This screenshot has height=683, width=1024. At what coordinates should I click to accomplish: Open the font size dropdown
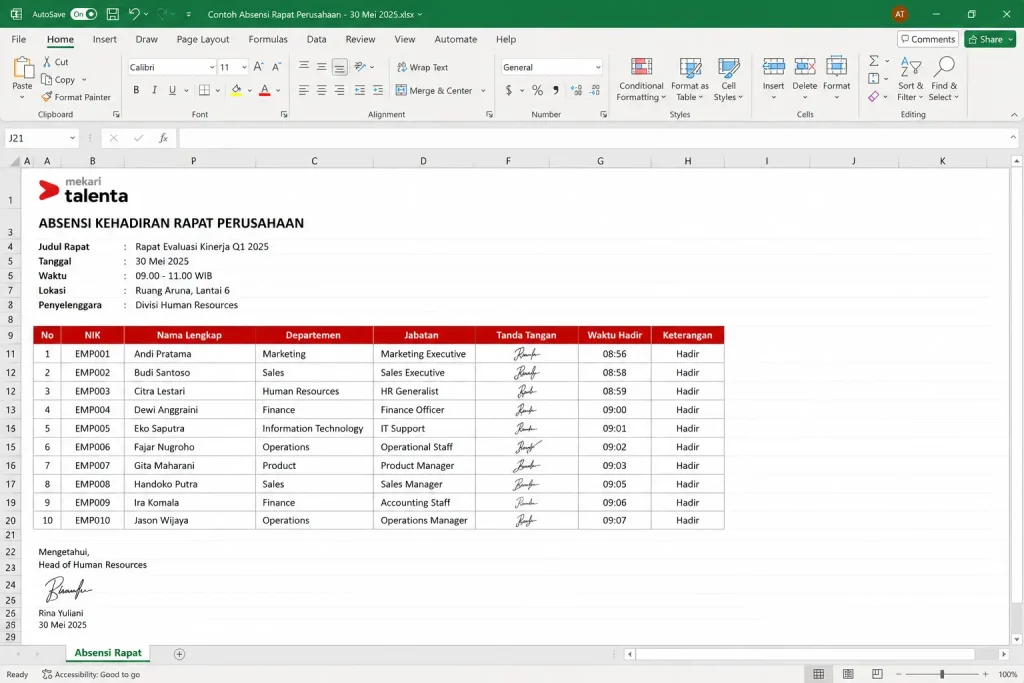click(244, 67)
